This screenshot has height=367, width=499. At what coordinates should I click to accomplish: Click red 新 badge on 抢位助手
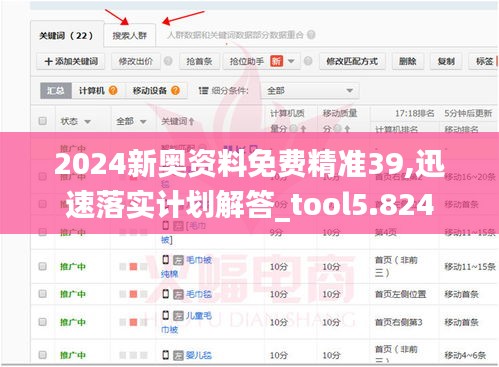coord(276,61)
